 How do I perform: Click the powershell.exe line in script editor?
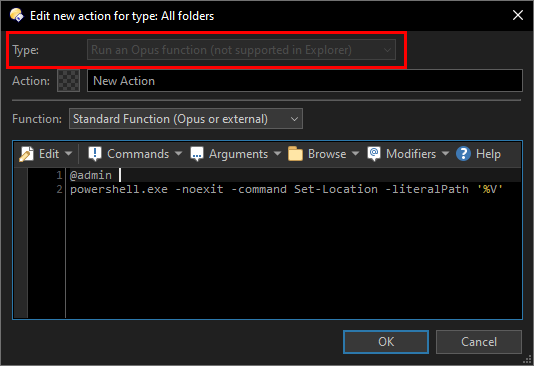pos(286,189)
